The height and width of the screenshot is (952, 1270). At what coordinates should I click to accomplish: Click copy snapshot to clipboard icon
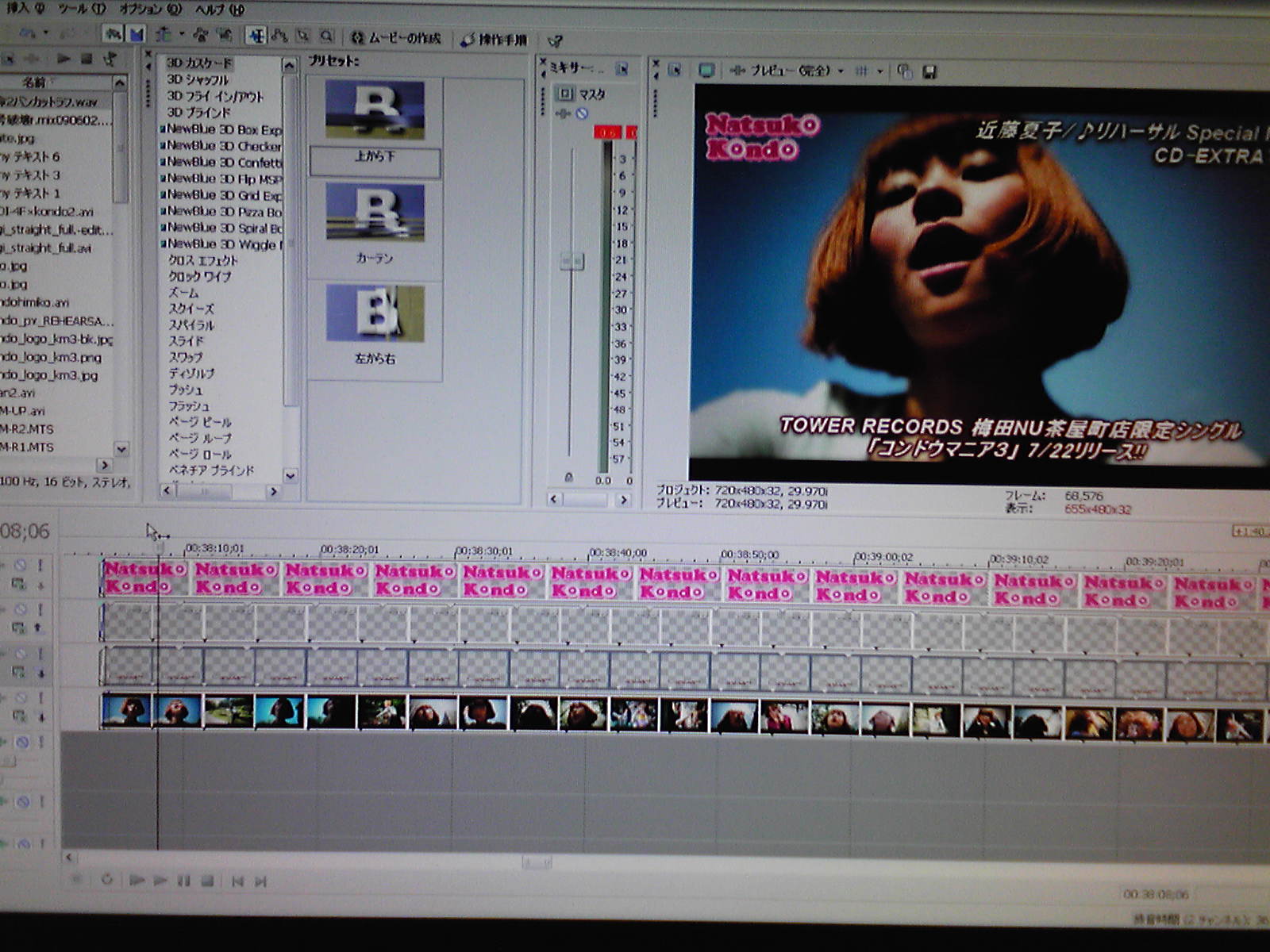coord(904,71)
